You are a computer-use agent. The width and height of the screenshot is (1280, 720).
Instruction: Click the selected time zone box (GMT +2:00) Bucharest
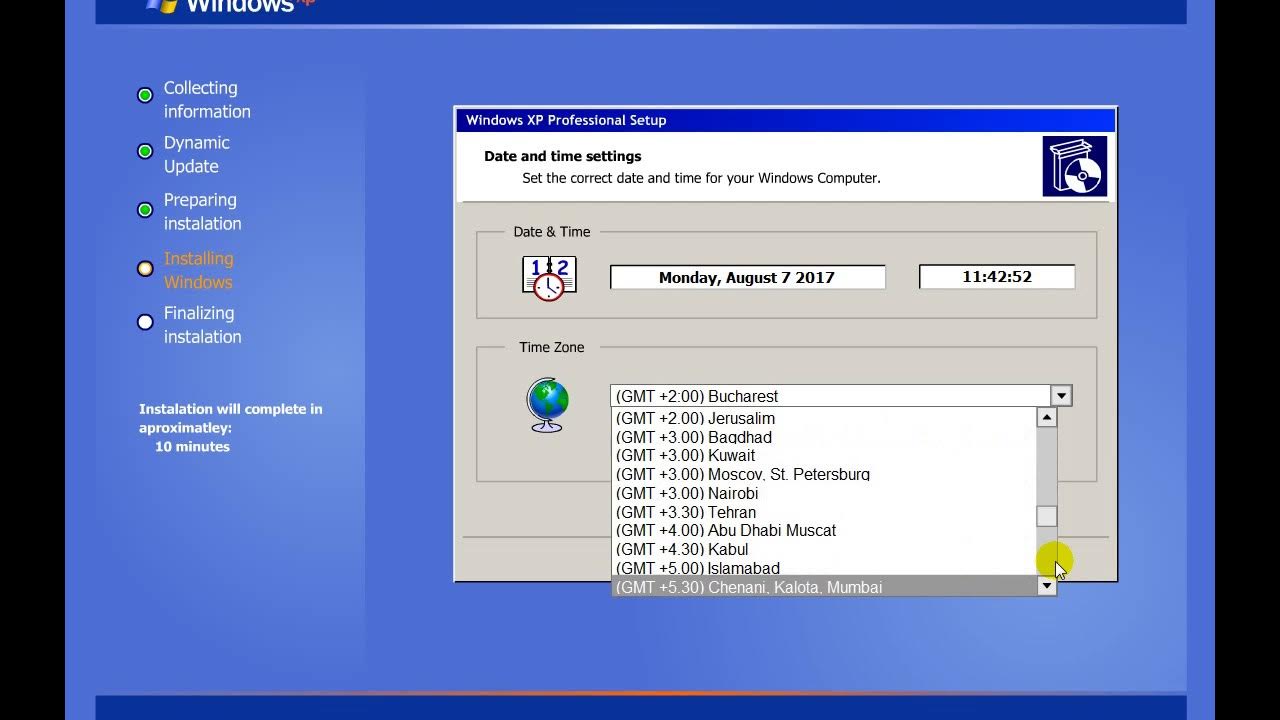pos(830,396)
